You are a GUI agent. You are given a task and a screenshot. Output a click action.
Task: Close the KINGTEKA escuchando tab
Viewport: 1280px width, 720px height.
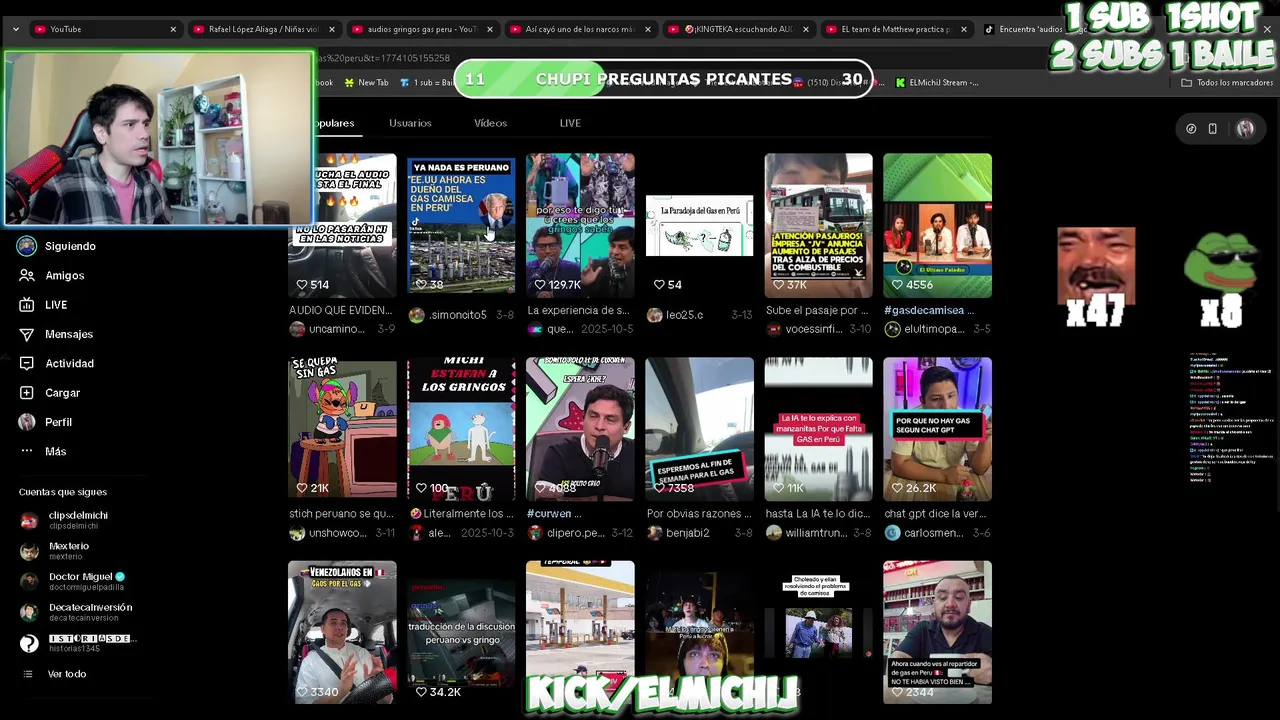(806, 29)
